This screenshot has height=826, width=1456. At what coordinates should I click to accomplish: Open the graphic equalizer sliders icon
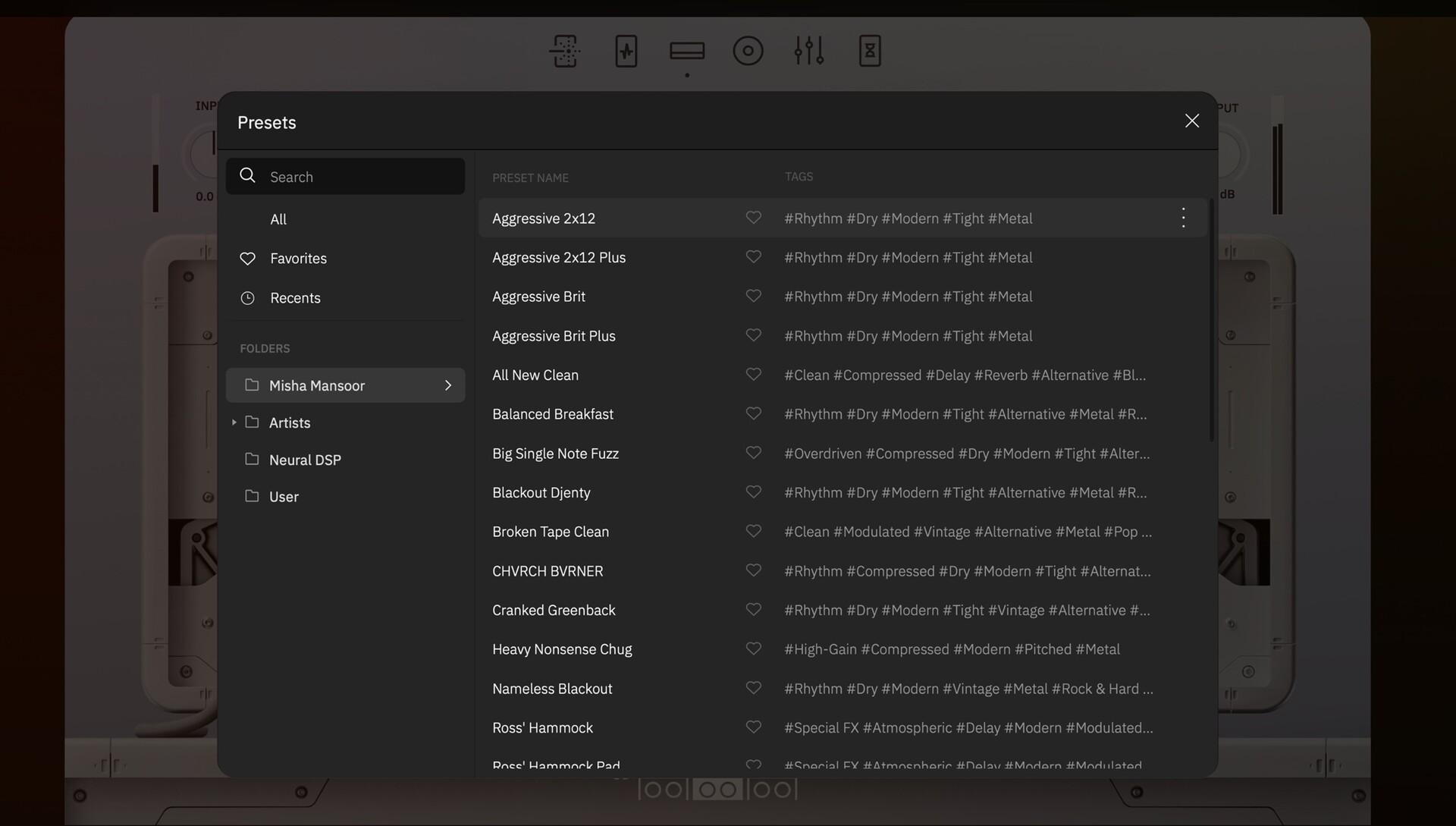(808, 51)
